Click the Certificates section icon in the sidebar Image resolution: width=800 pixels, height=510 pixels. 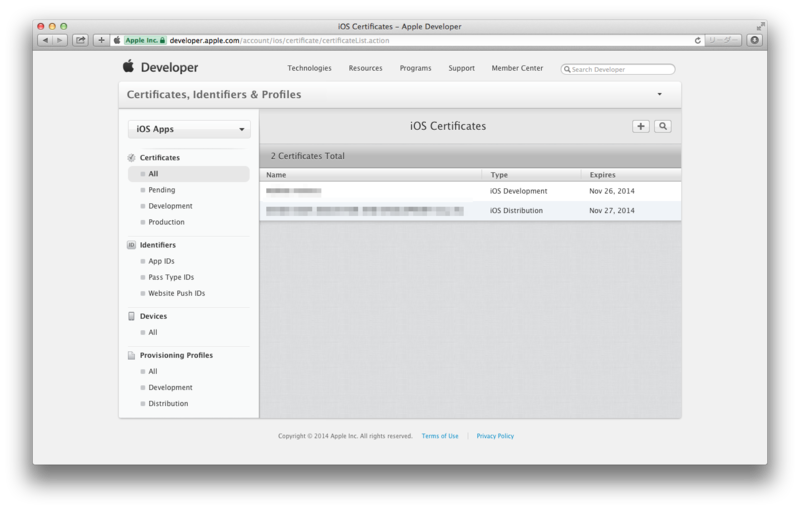[x=131, y=158]
